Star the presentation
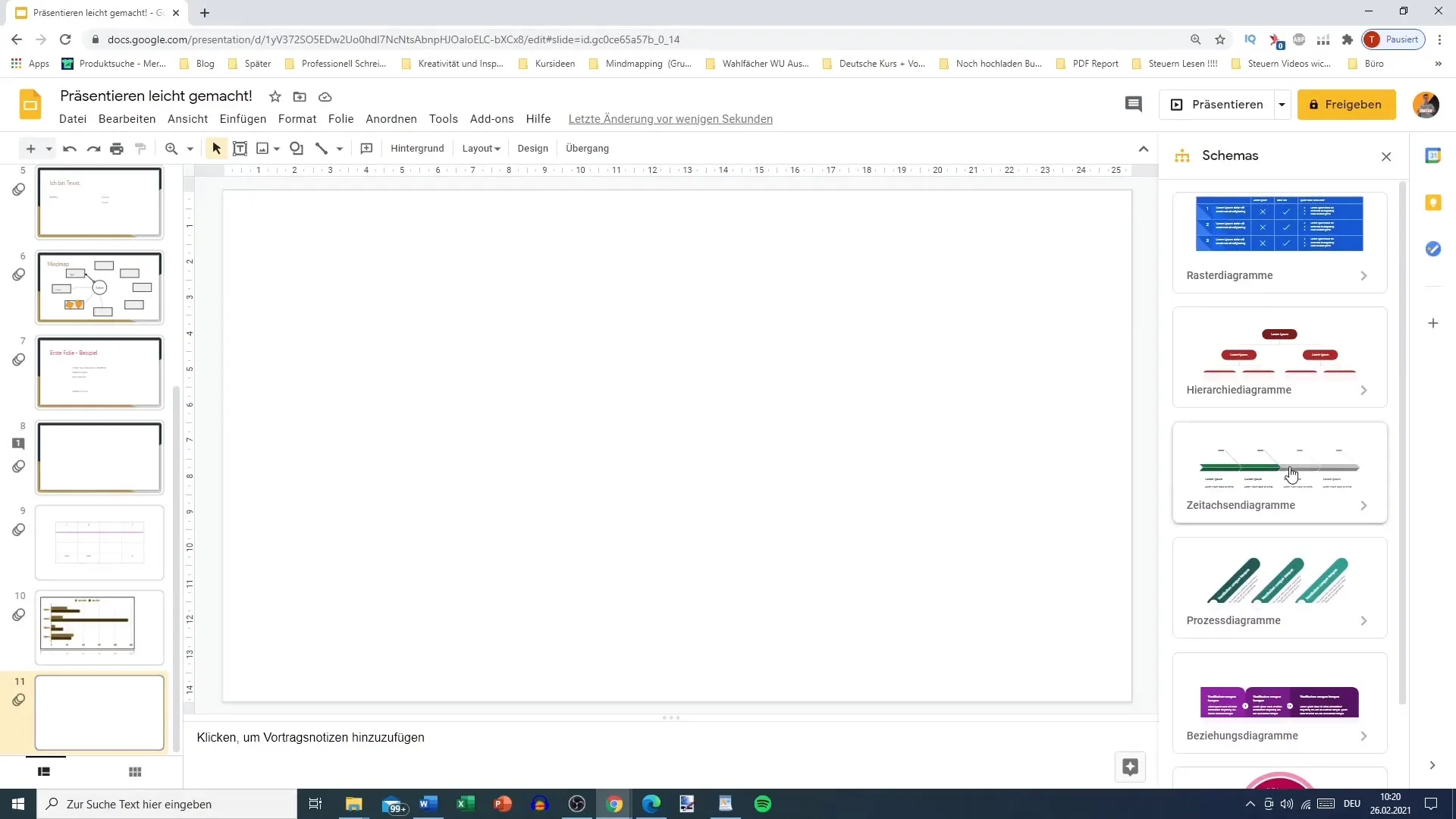 [275, 96]
